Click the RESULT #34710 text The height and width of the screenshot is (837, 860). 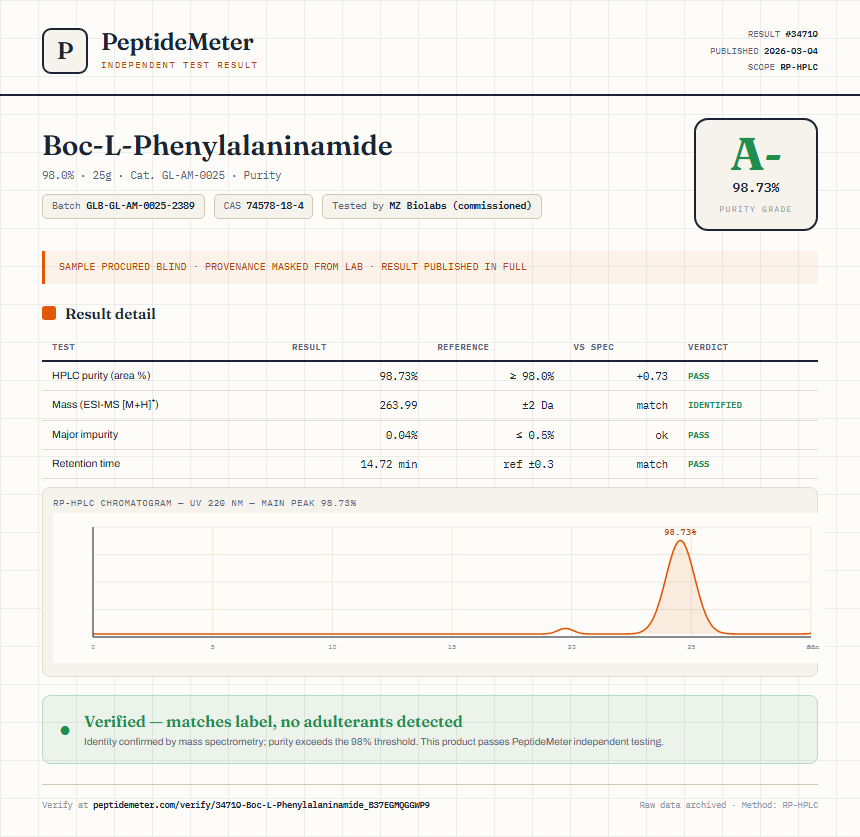[x=783, y=34]
